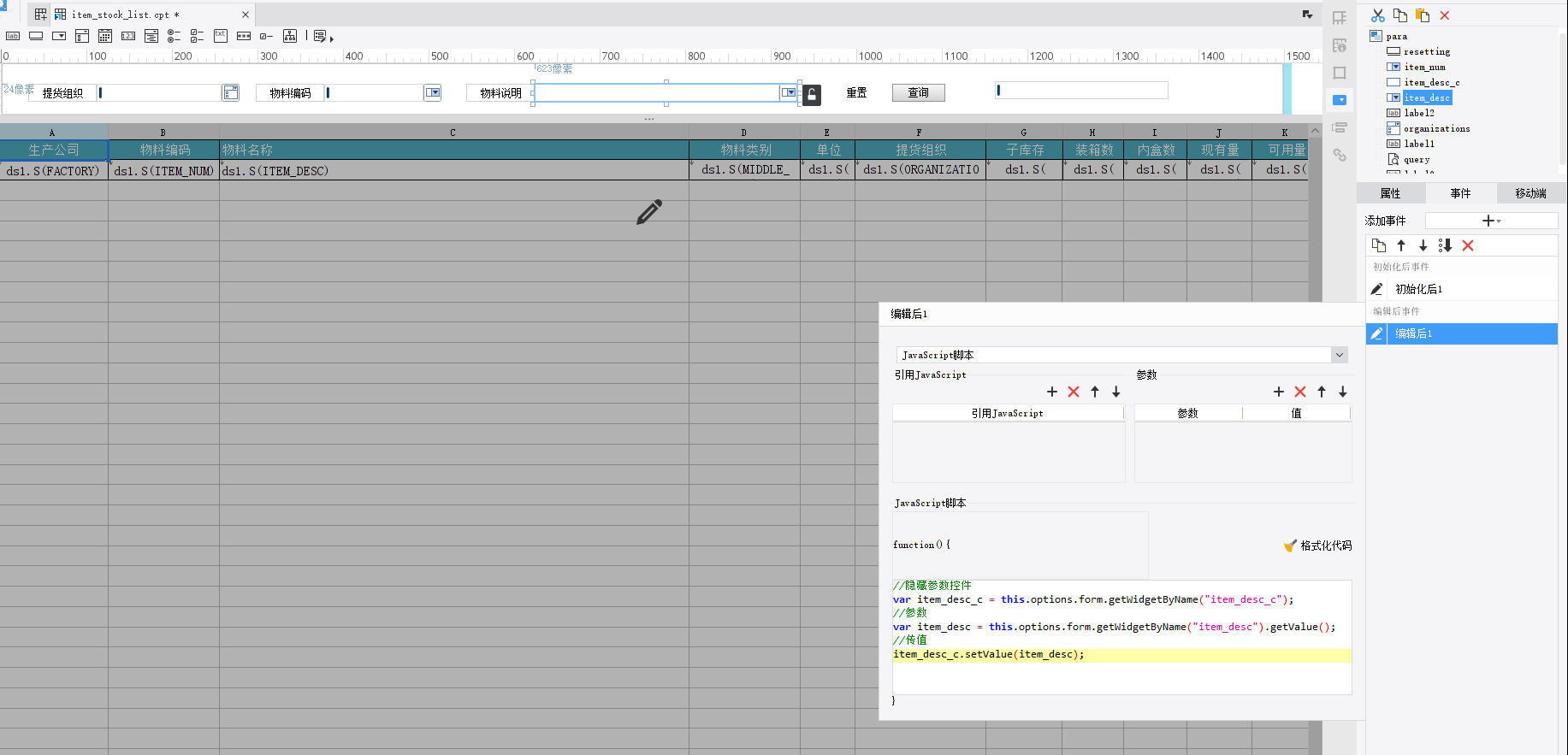
Task: Select the Label widget tool in the toolbar
Action: (x=13, y=36)
